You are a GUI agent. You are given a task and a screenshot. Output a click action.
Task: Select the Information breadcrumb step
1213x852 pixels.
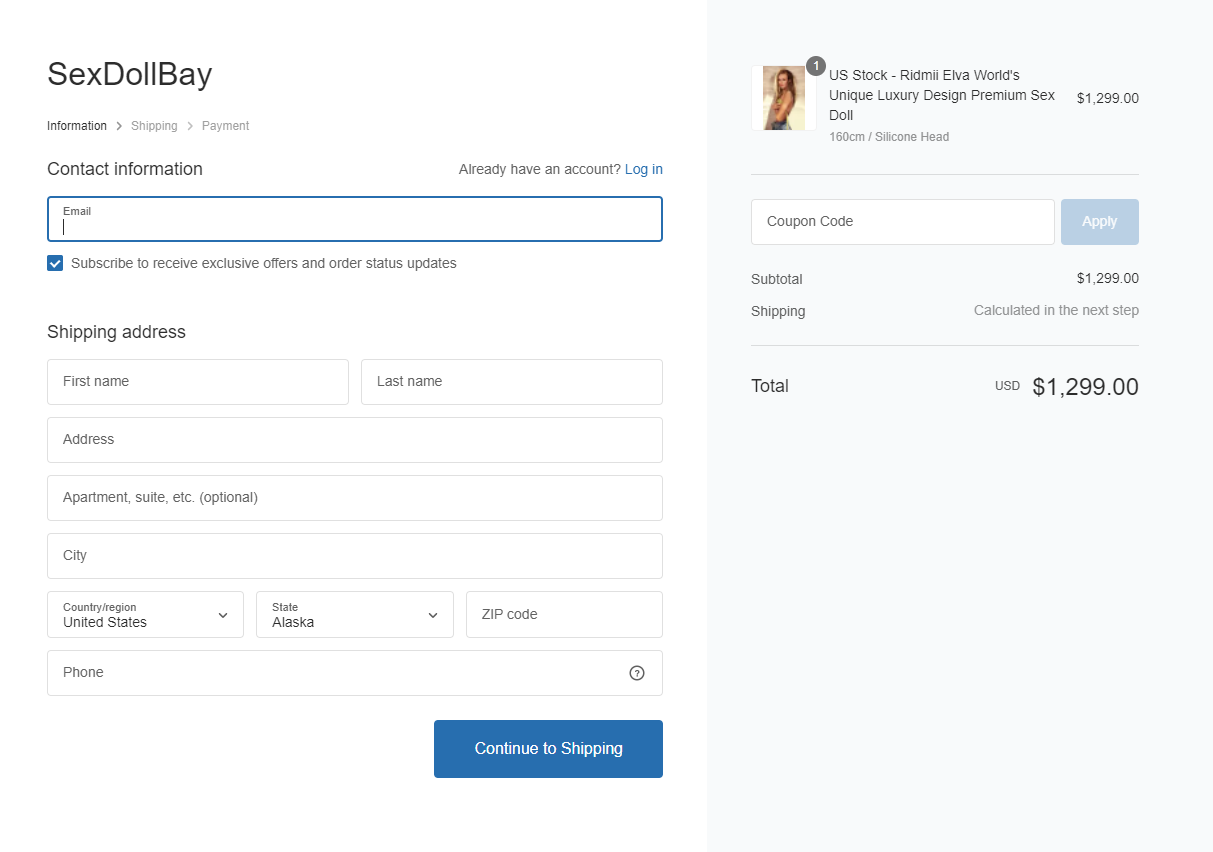[77, 126]
